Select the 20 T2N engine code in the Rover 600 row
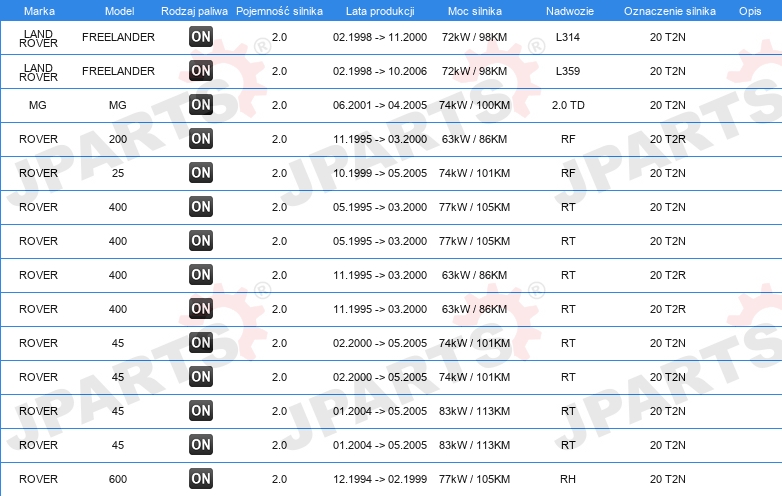The height and width of the screenshot is (496, 782). click(667, 479)
